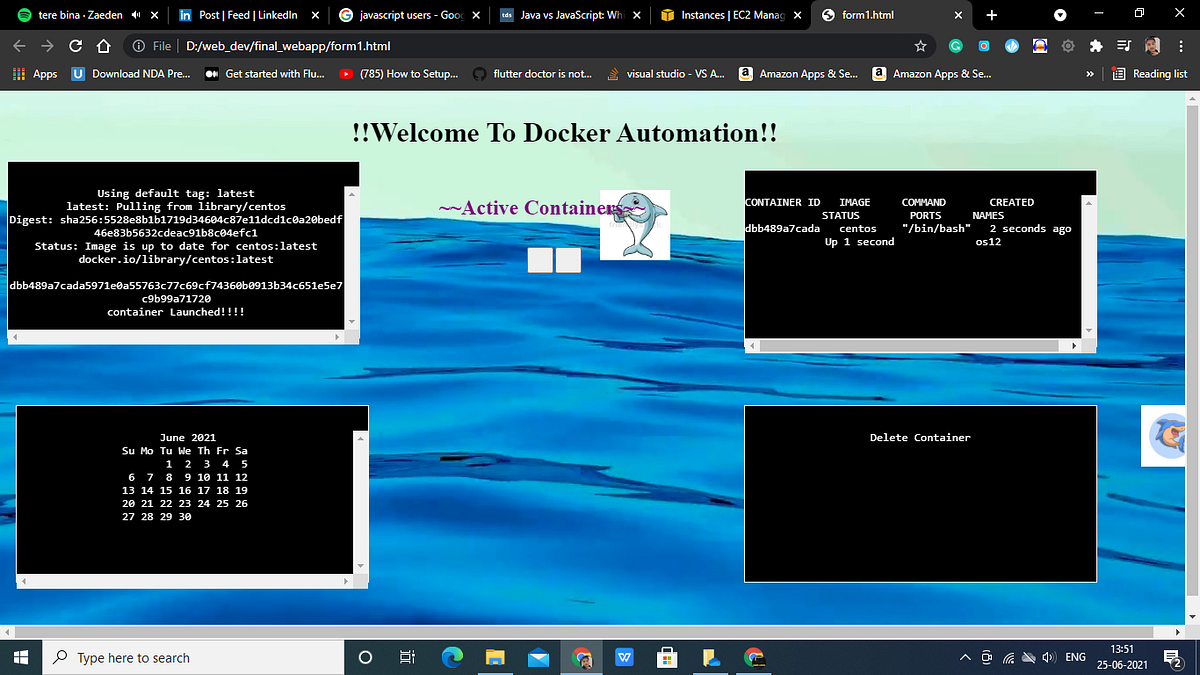Open Task View on the taskbar
Viewport: 1200px width, 675px height.
point(407,657)
